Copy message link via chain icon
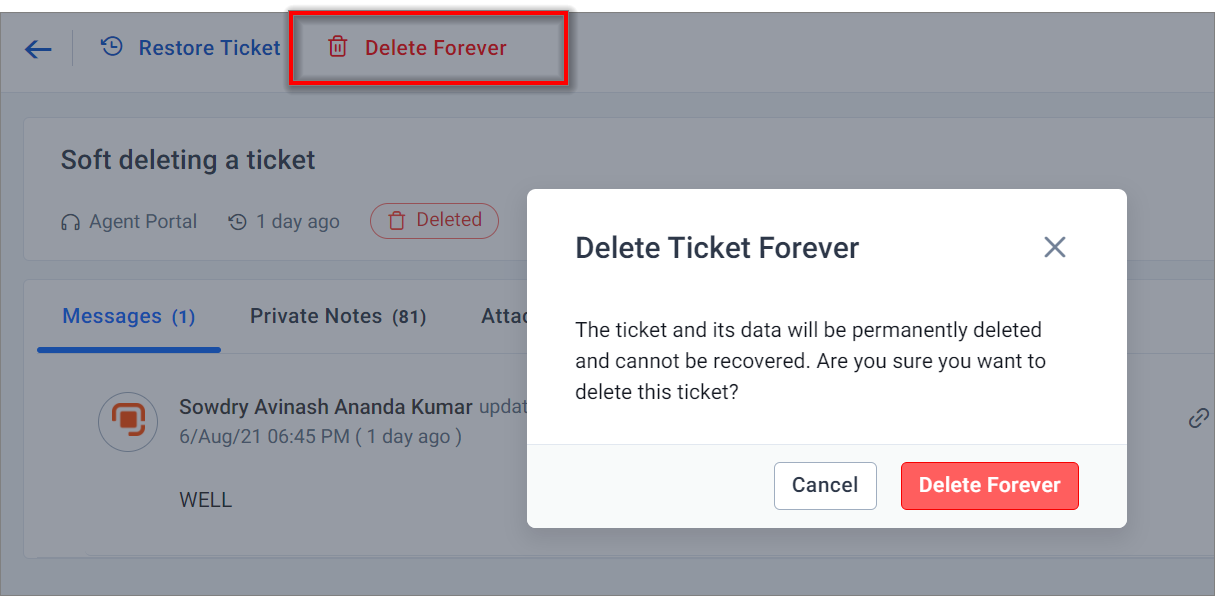 pos(1198,418)
